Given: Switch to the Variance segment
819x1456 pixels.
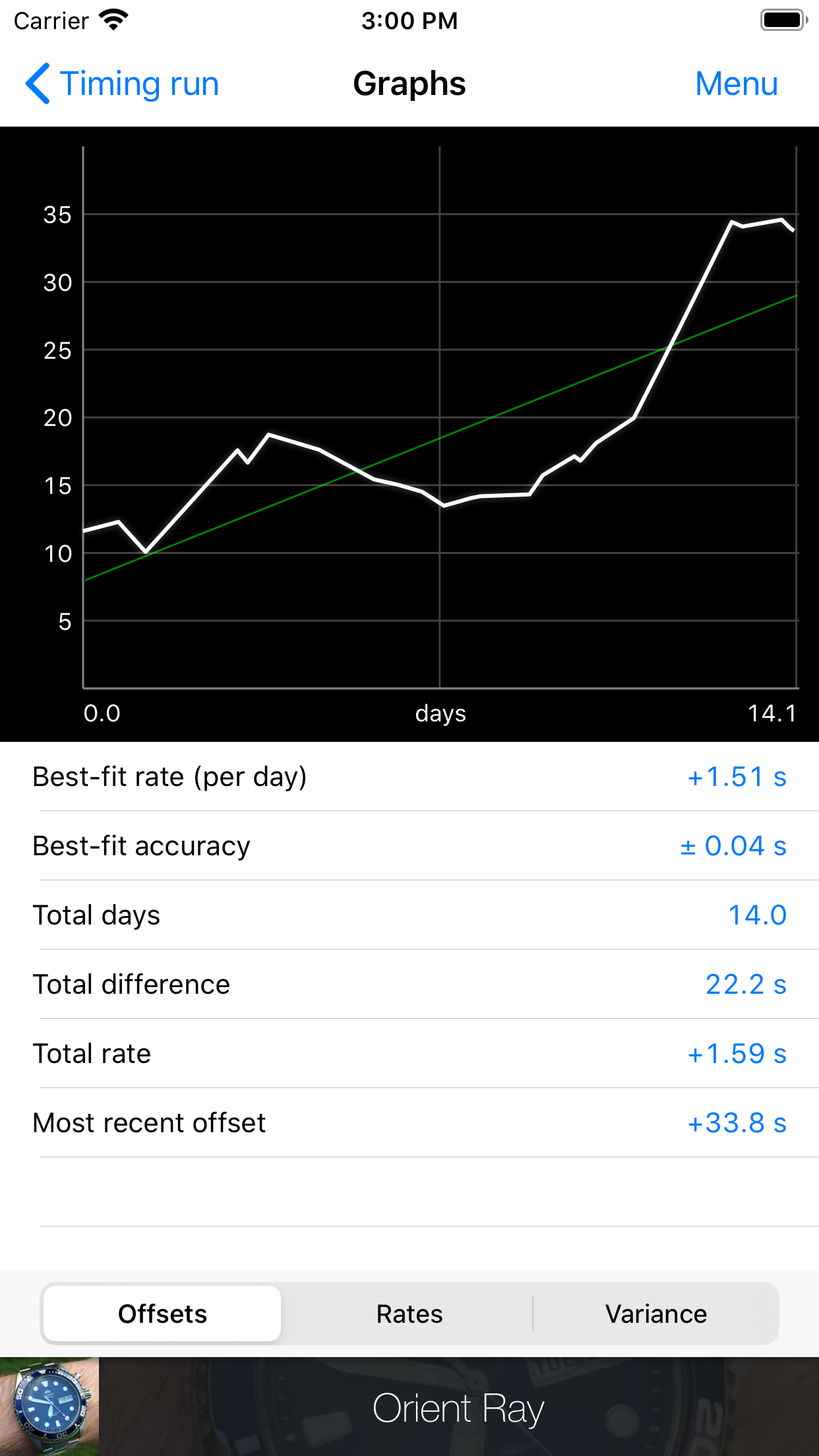Looking at the screenshot, I should (656, 1314).
